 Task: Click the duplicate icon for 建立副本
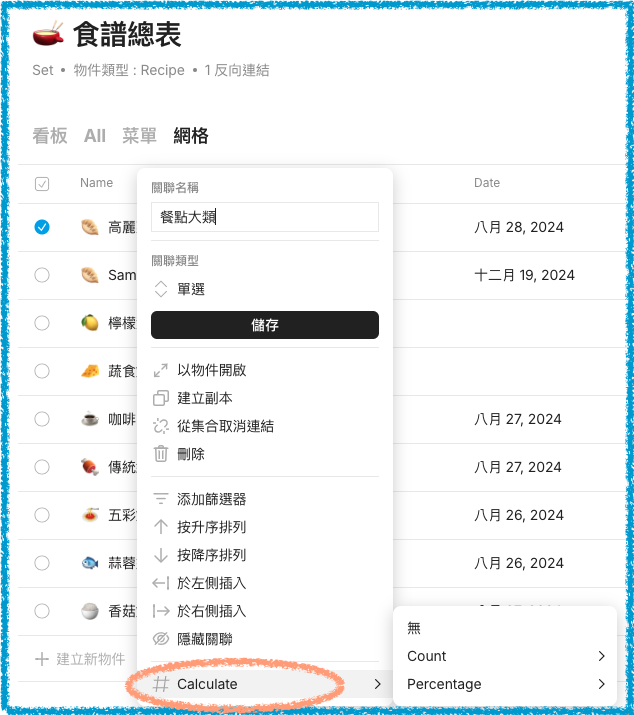[161, 398]
